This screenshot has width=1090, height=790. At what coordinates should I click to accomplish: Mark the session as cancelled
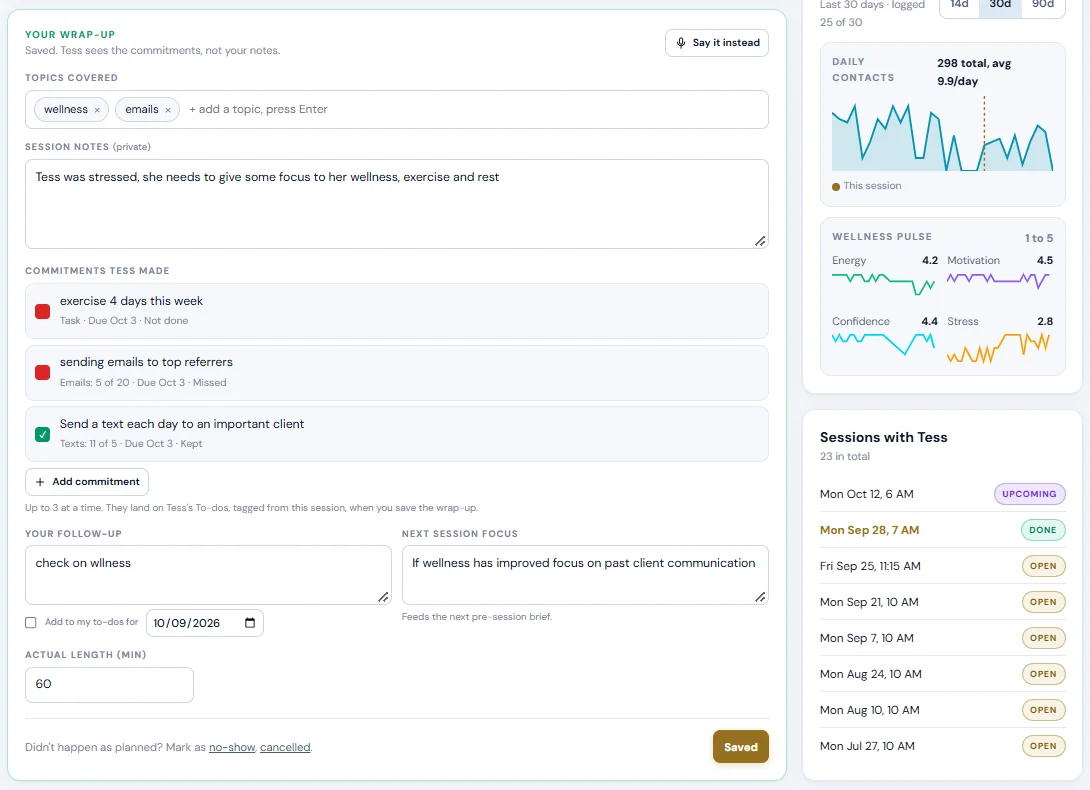[x=285, y=748]
